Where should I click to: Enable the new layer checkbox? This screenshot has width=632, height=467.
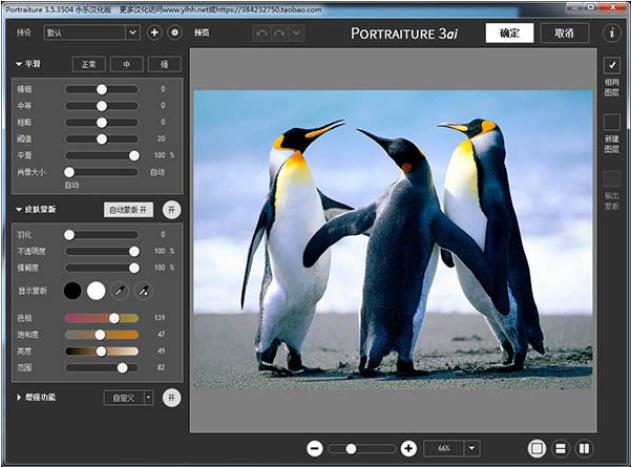point(612,122)
